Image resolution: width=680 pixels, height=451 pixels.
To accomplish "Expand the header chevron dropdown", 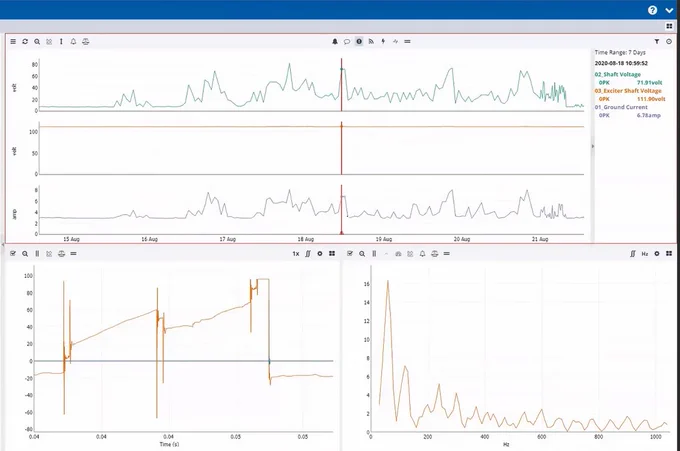I will pyautogui.click(x=669, y=10).
